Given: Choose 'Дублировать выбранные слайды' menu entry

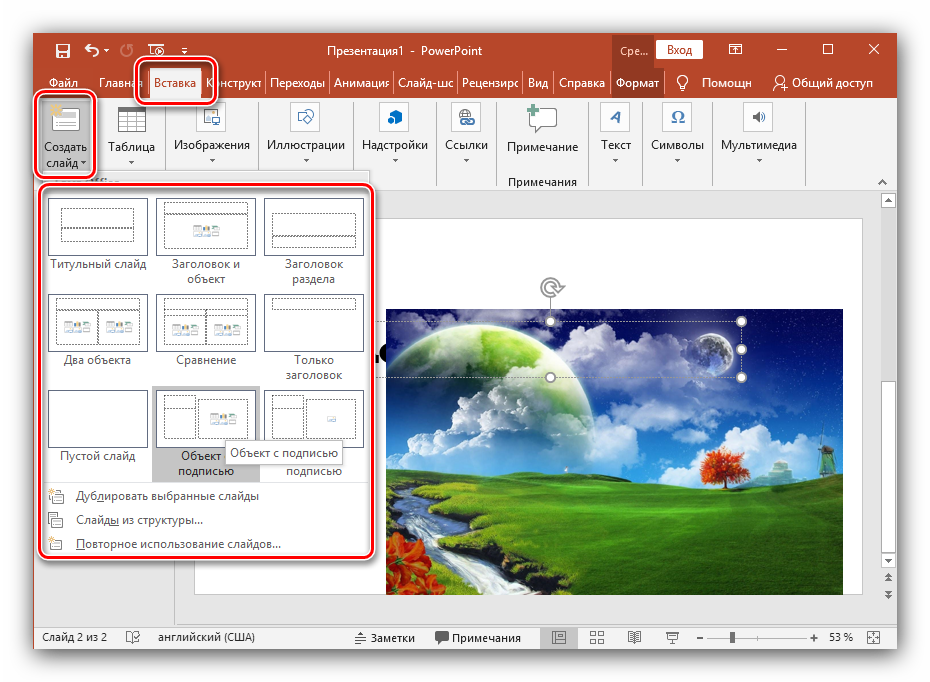Looking at the screenshot, I should [167, 495].
